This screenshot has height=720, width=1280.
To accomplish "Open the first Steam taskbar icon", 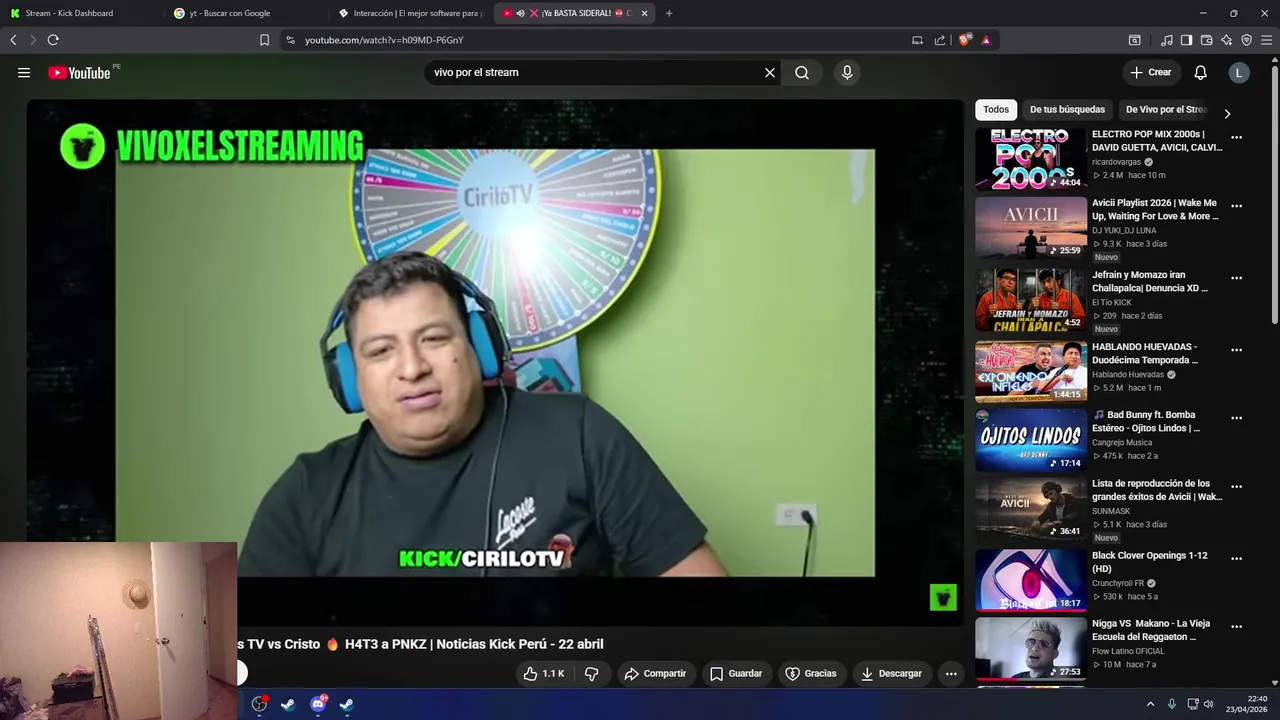I will (288, 704).
